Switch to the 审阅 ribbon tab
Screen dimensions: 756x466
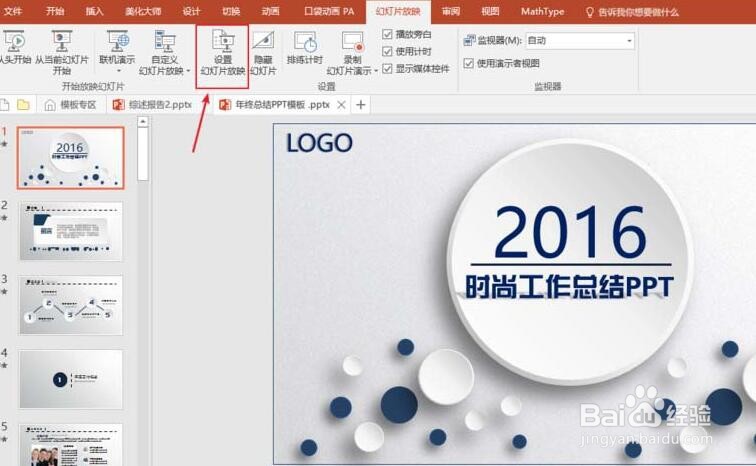pyautogui.click(x=451, y=11)
